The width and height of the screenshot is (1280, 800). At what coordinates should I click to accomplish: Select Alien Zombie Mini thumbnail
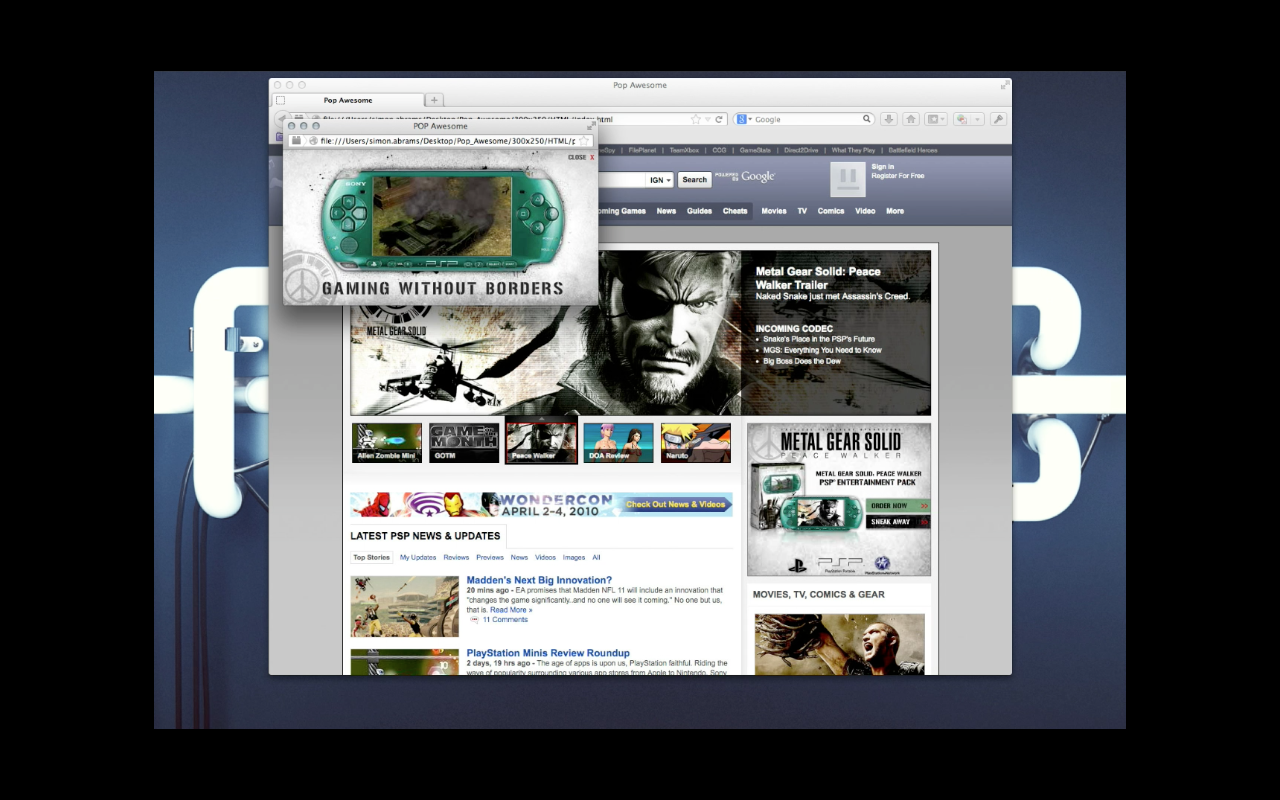387,443
